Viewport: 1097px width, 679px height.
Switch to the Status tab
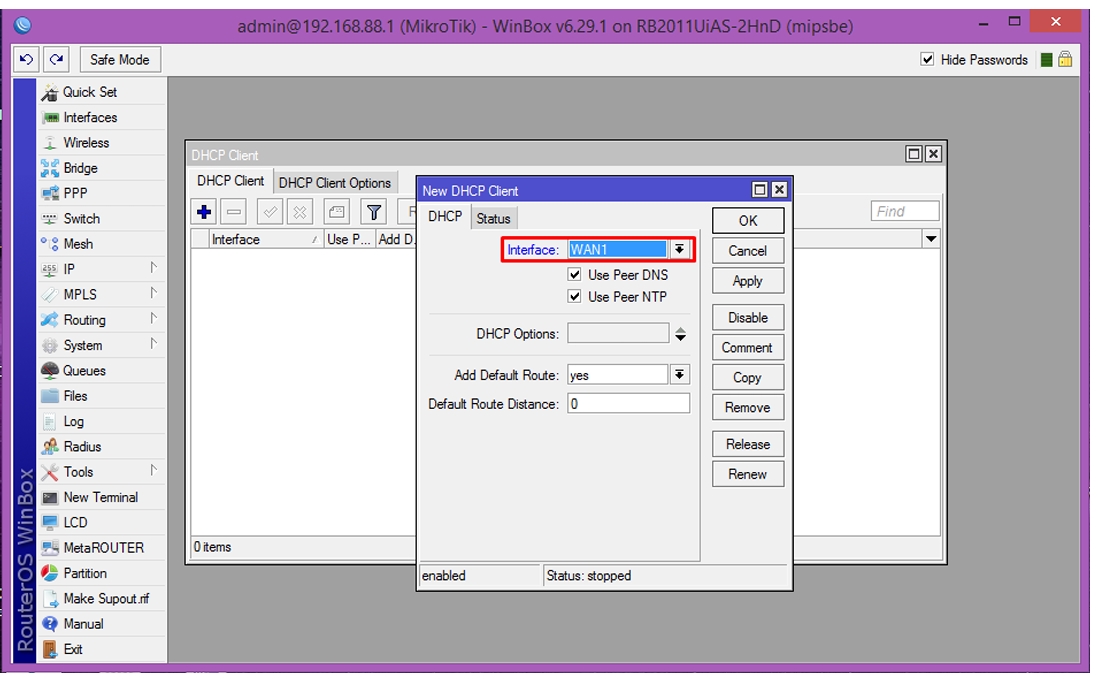click(493, 218)
